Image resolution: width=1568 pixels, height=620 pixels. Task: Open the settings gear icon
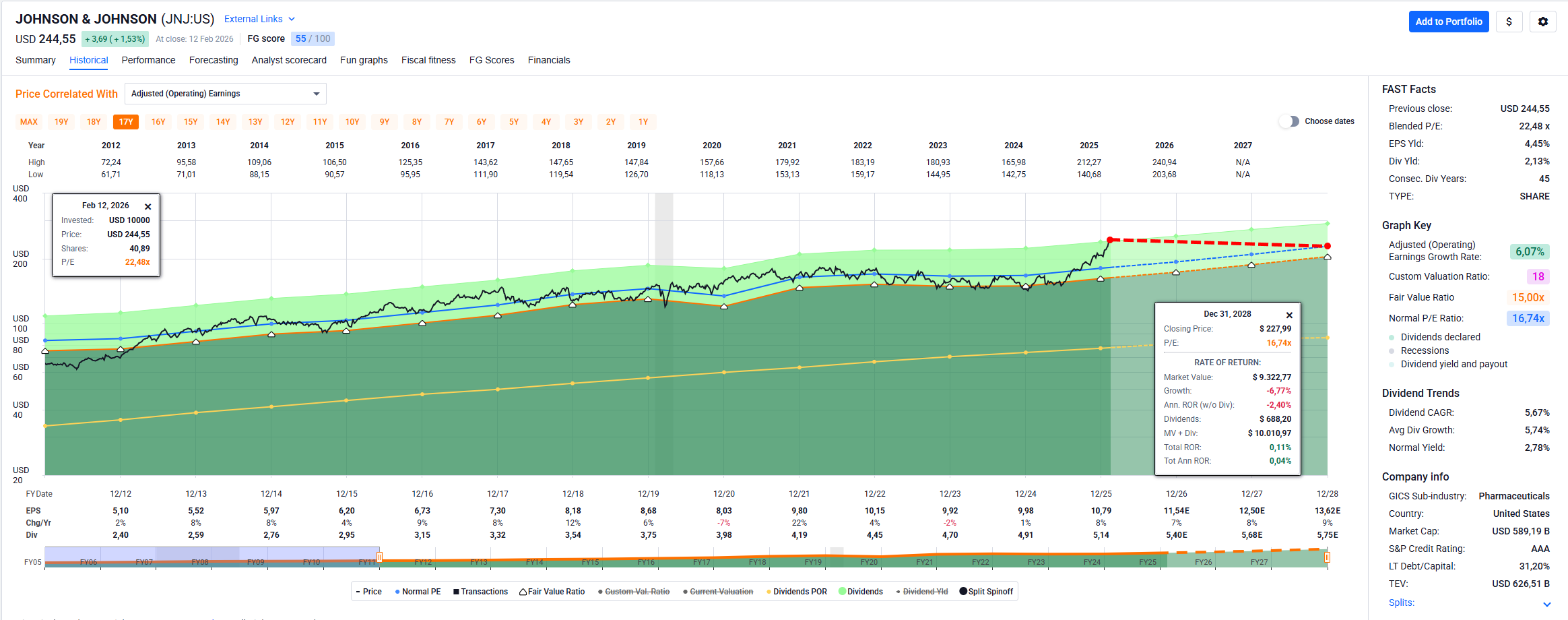tap(1542, 22)
